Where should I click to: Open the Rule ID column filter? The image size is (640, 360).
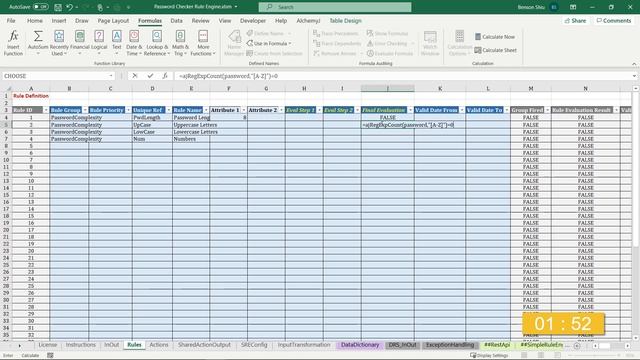[x=46, y=110]
